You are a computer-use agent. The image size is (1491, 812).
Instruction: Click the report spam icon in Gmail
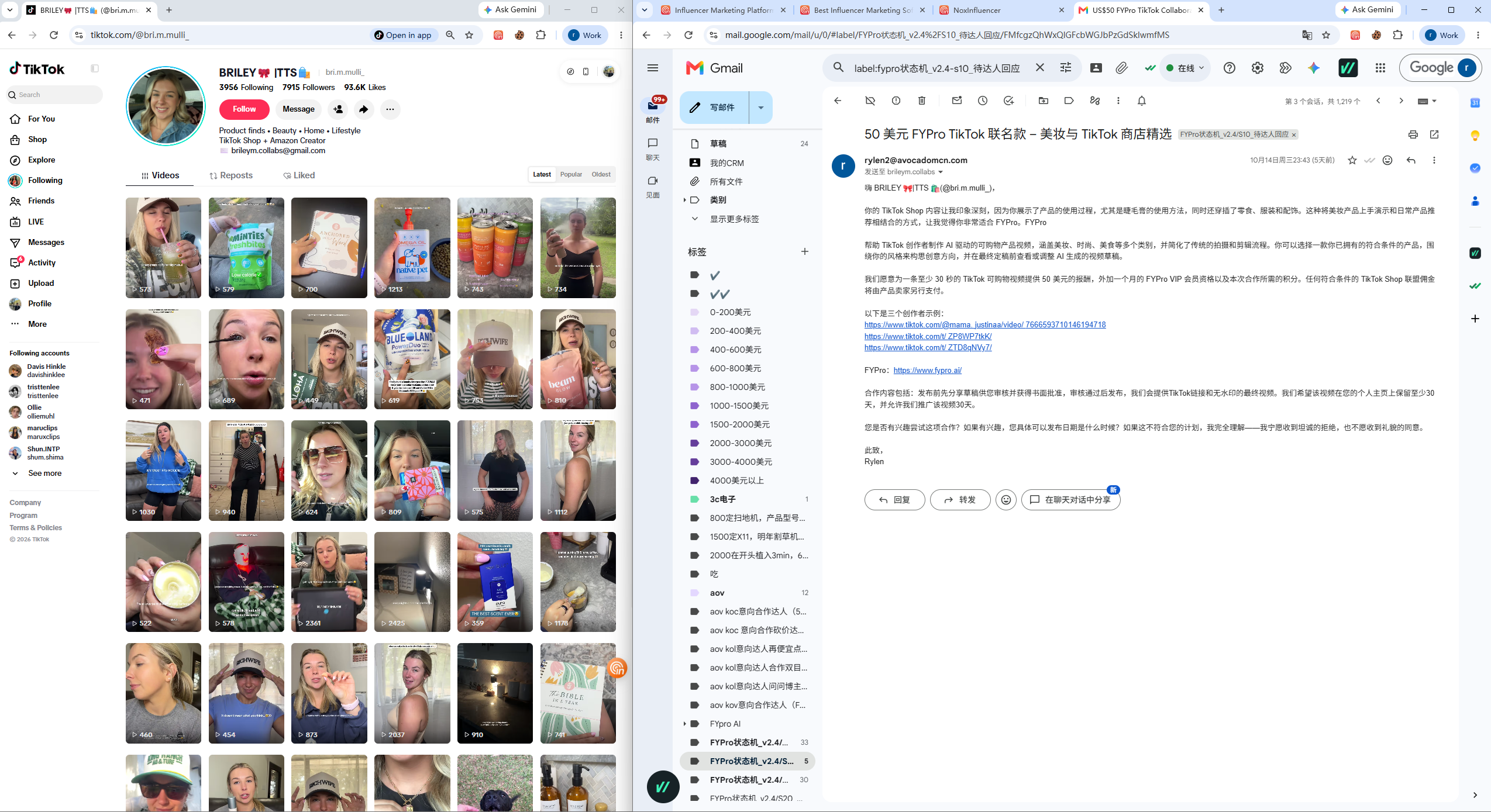tap(896, 101)
